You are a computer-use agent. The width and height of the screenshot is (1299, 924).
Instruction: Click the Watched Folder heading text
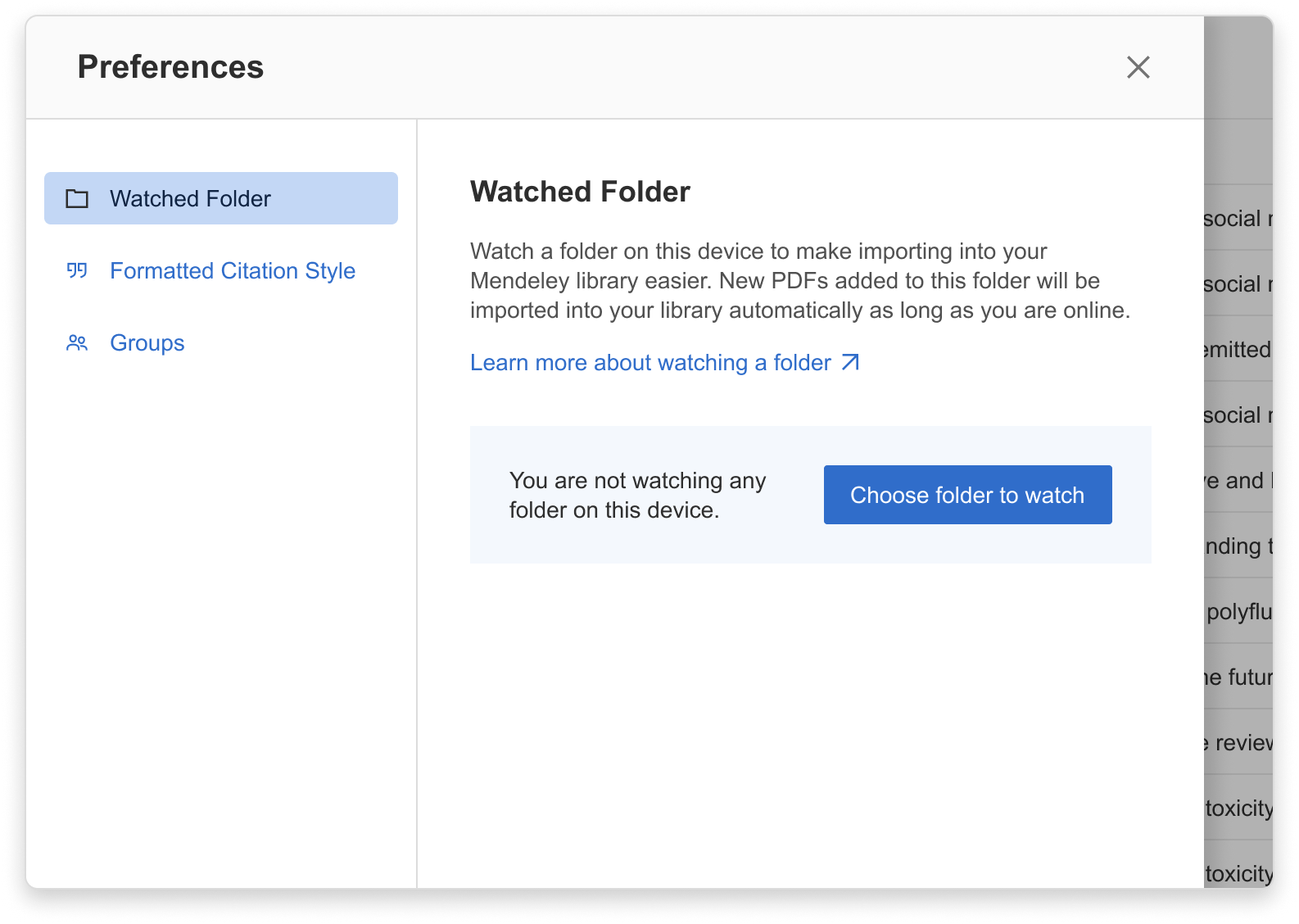pos(580,192)
